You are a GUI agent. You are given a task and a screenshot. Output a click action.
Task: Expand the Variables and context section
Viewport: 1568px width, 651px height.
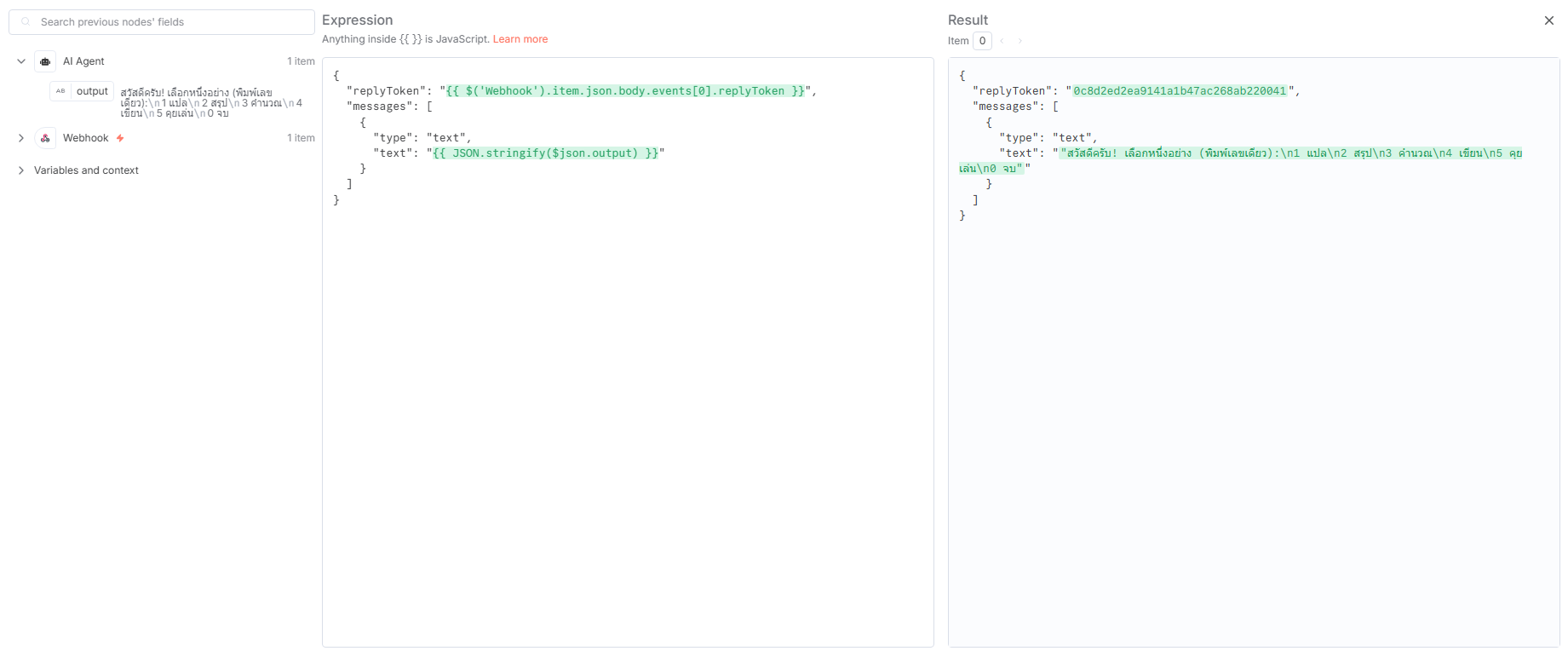(x=21, y=170)
